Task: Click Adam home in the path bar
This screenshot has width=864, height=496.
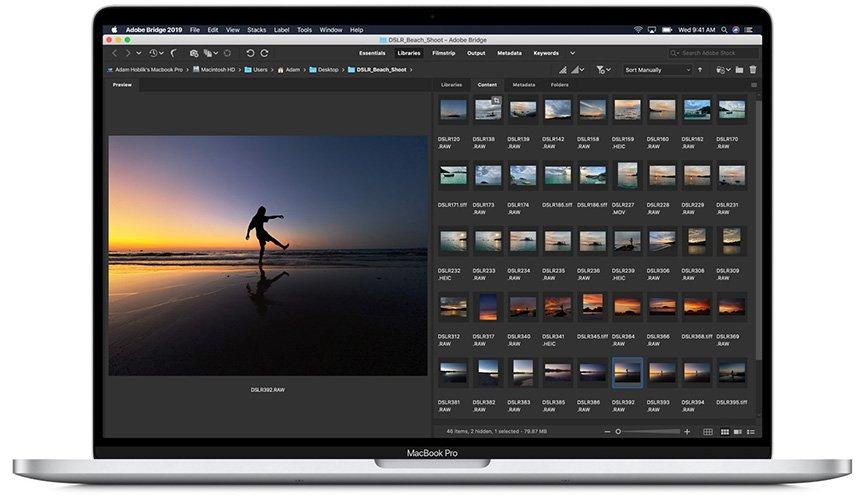Action: pos(289,70)
